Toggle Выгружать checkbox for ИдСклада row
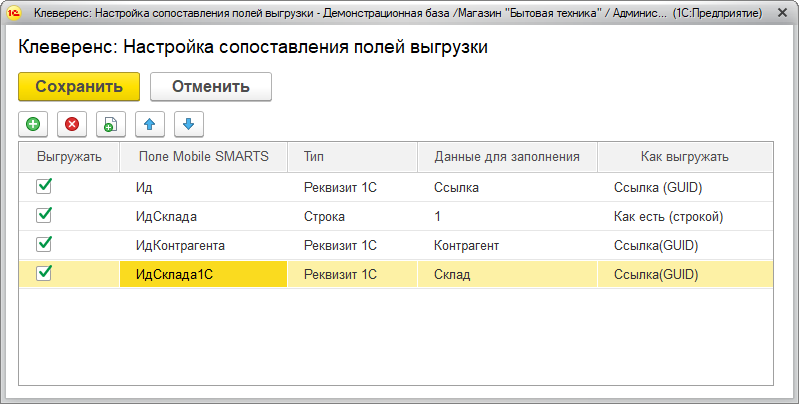This screenshot has width=799, height=404. point(44,215)
